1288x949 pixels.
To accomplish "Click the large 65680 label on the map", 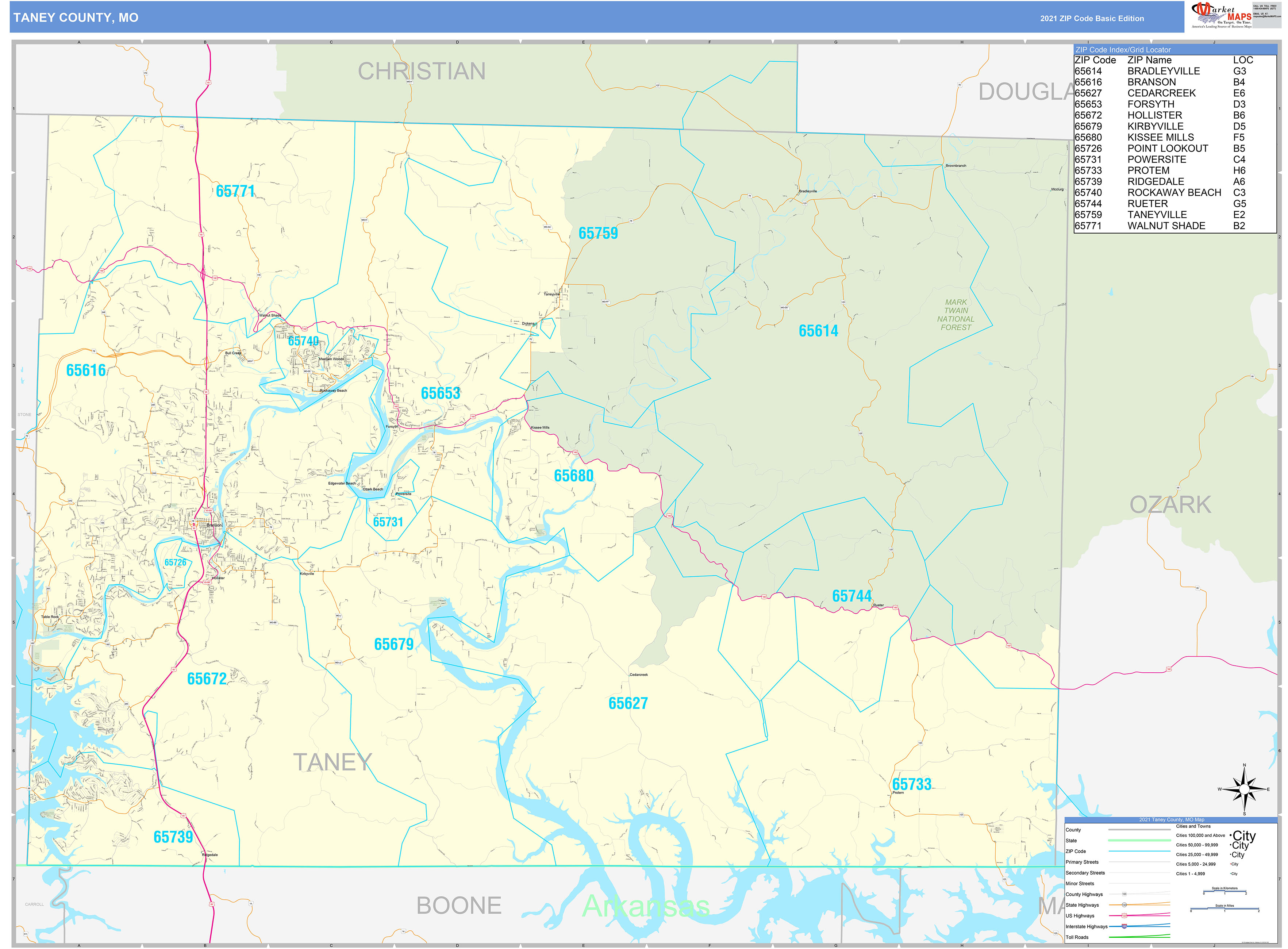I will pos(573,476).
